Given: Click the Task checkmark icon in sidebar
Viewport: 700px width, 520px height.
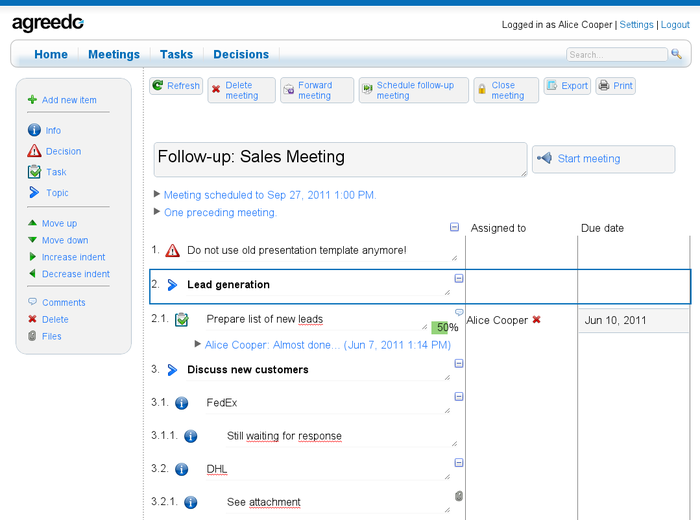Looking at the screenshot, I should [x=34, y=172].
